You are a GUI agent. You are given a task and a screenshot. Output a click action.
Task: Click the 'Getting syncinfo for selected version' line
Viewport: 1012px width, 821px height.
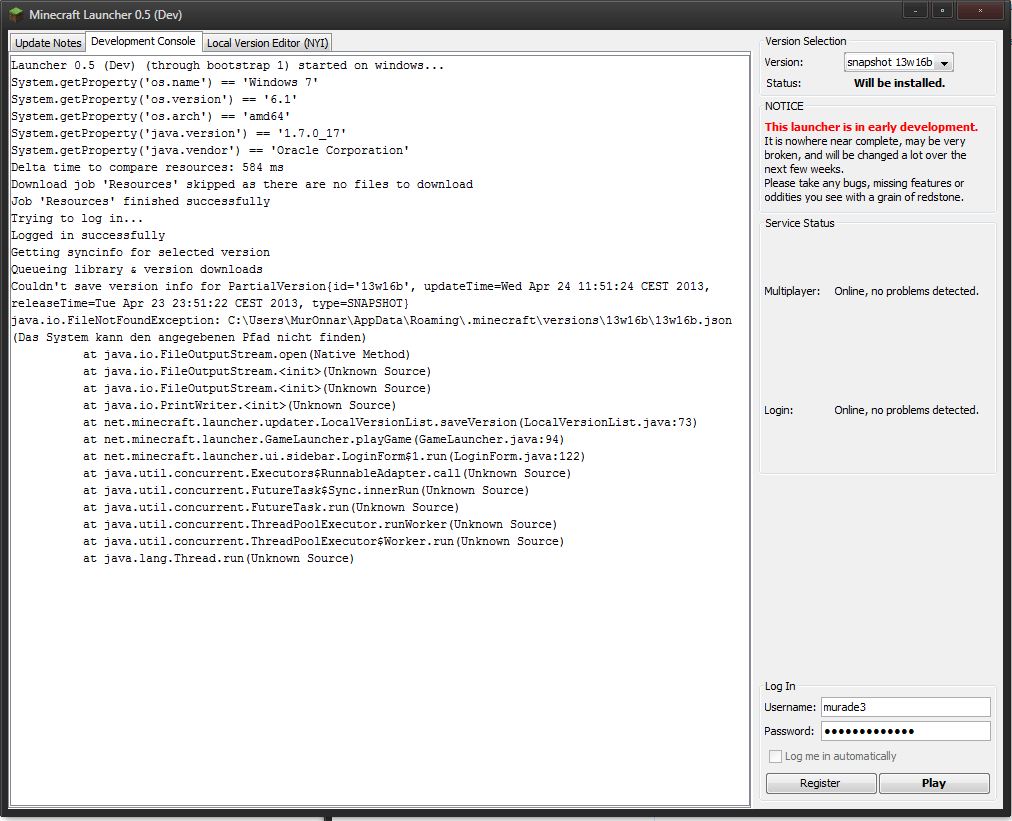click(140, 252)
